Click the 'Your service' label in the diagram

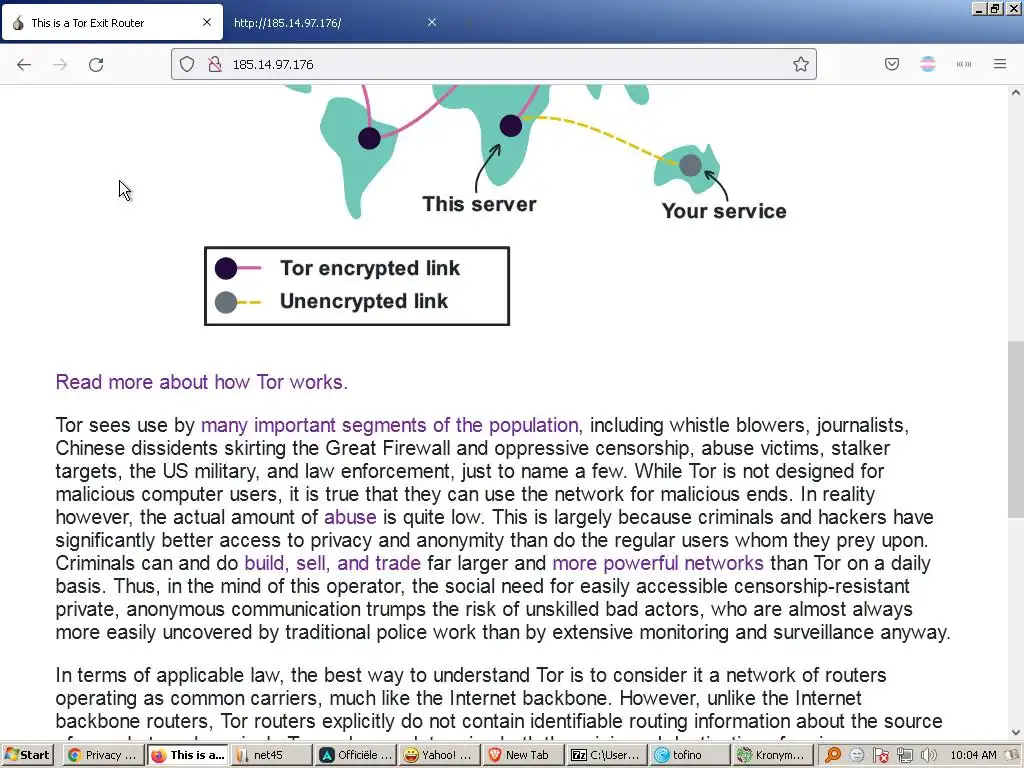(x=724, y=211)
